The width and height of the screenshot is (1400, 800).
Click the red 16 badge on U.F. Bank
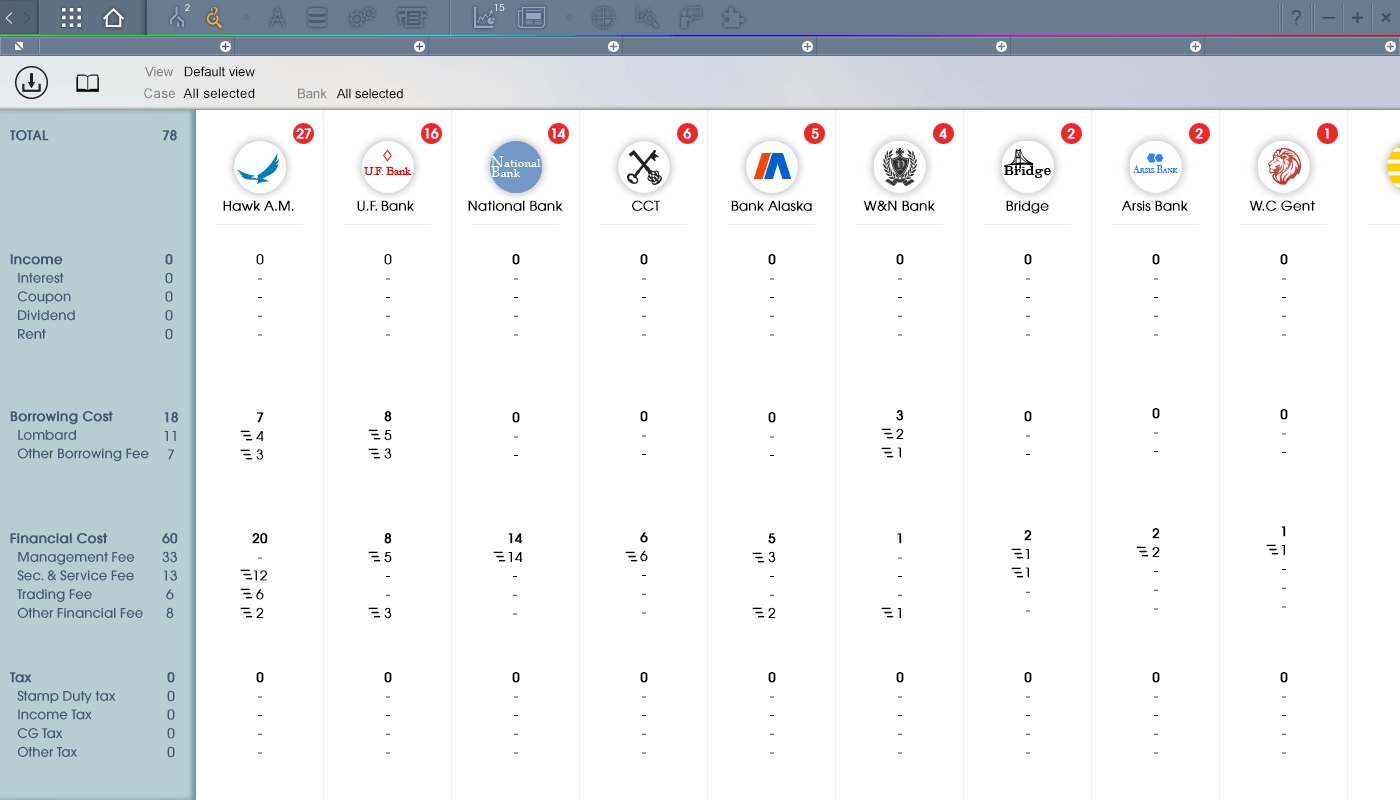pos(431,133)
